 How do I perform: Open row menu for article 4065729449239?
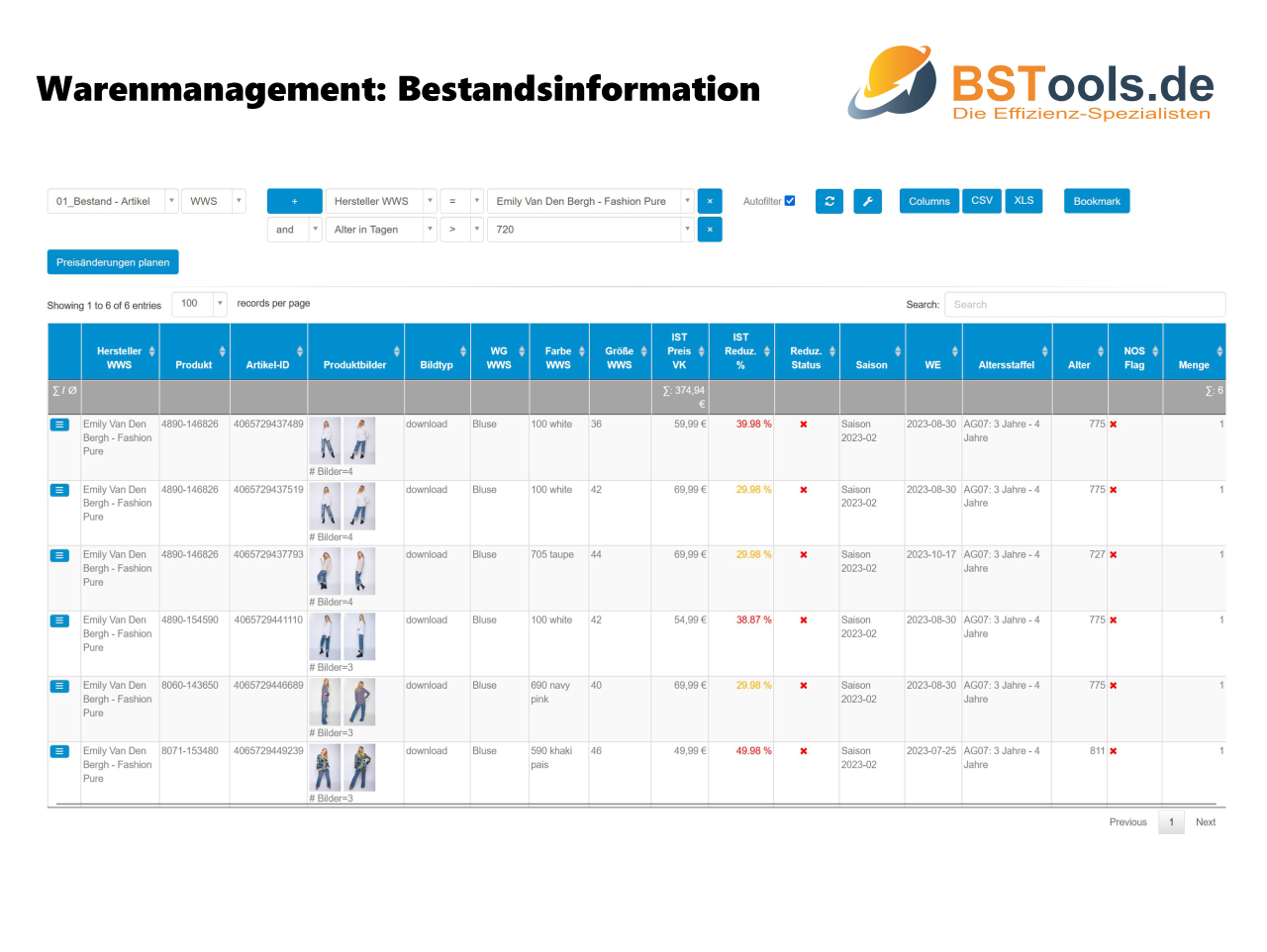tap(59, 751)
